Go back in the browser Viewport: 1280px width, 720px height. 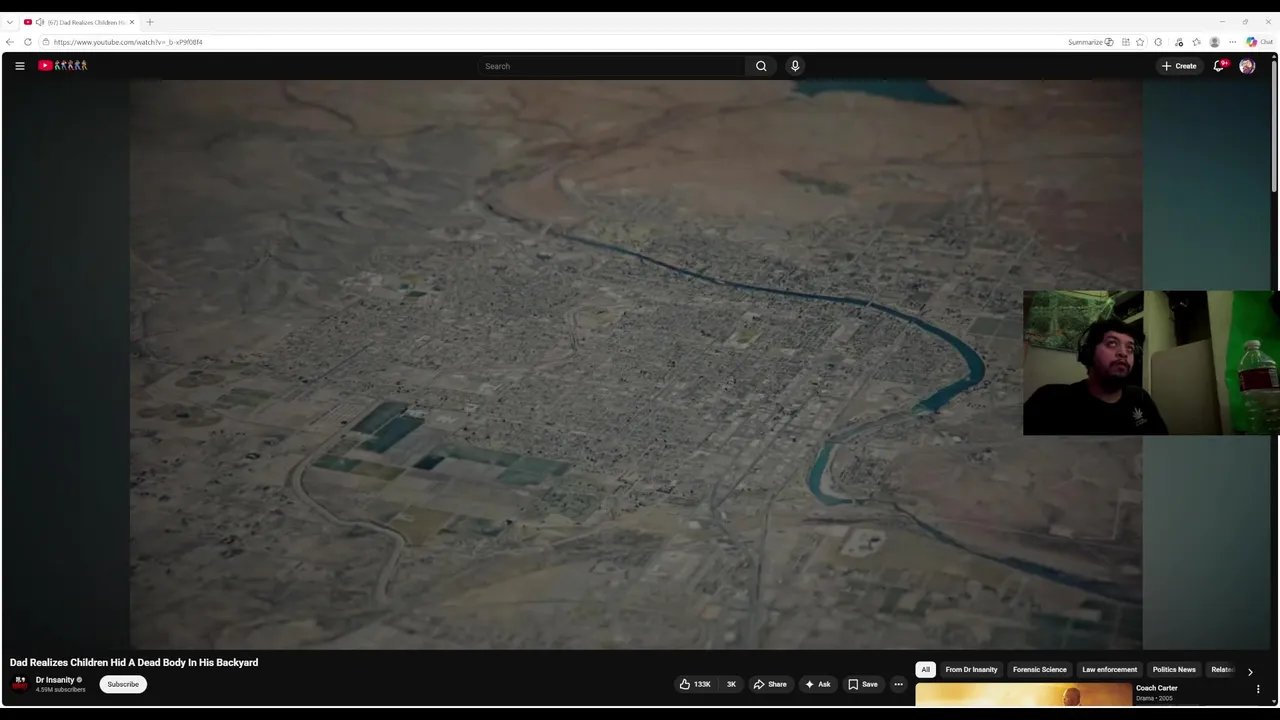(x=10, y=42)
